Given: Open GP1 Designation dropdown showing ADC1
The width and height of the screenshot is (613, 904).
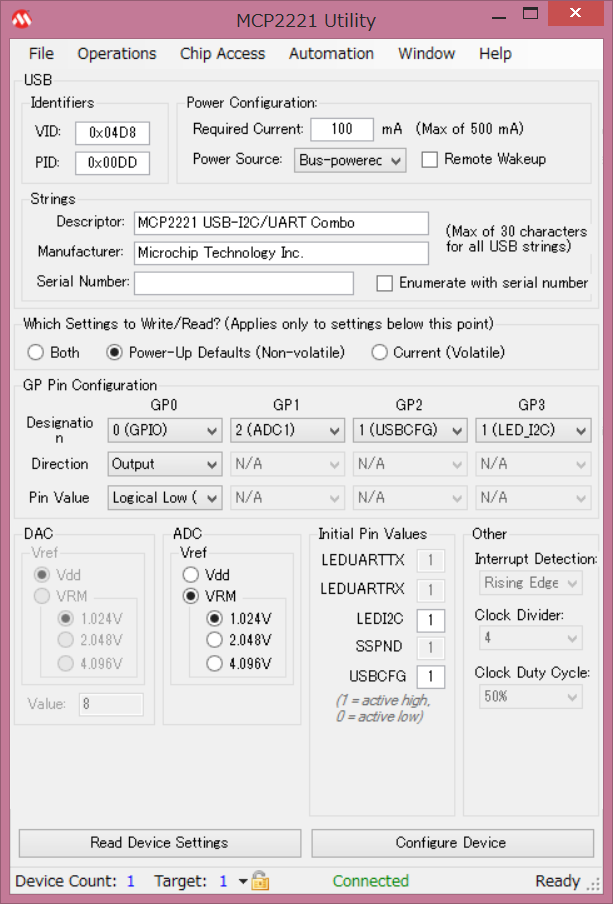Looking at the screenshot, I should point(287,430).
